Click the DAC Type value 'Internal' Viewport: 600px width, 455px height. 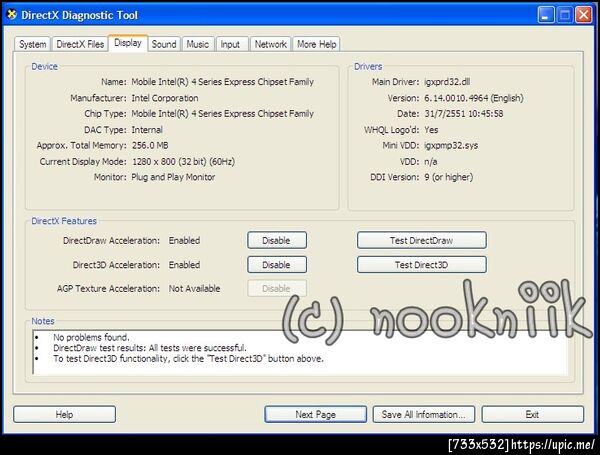[147, 130]
